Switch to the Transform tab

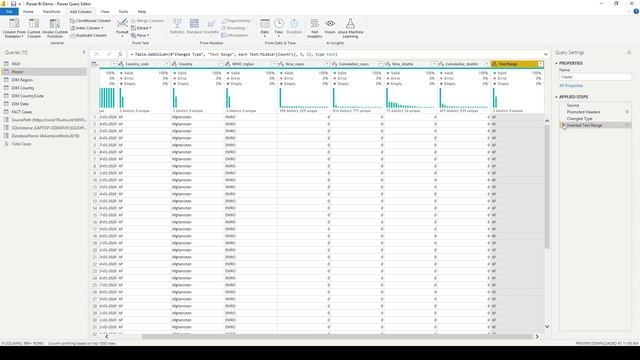coord(51,11)
